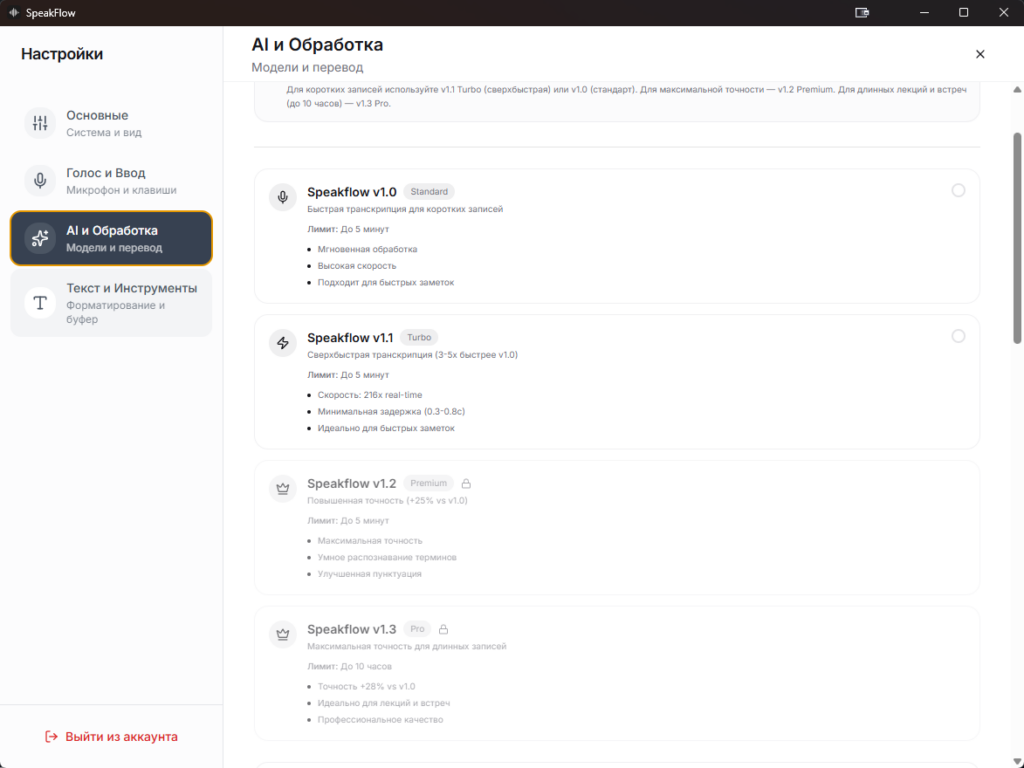Click the lock icon next to Pro badge
Image resolution: width=1024 pixels, height=768 pixels.
[x=442, y=629]
